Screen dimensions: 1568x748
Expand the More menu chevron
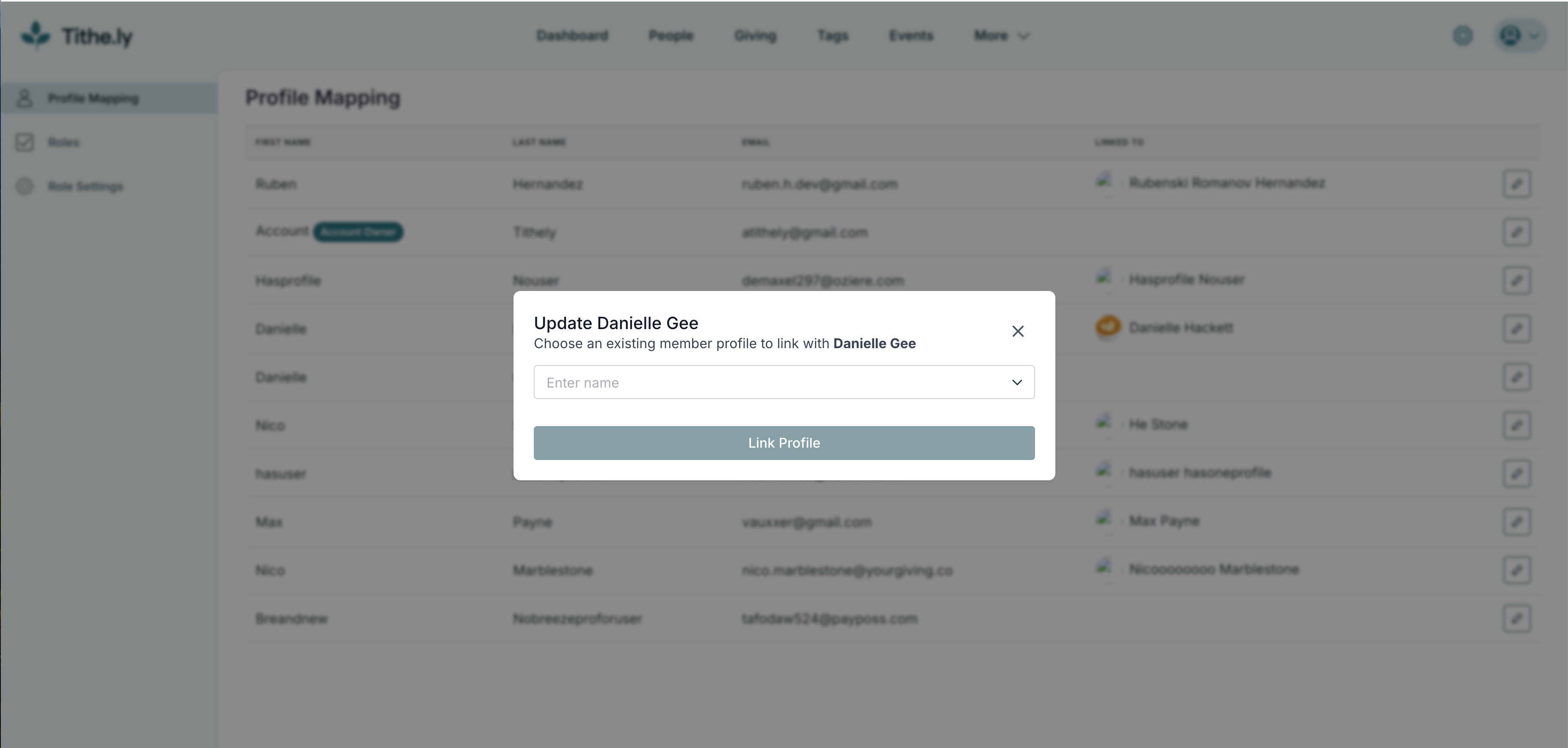(x=1024, y=36)
